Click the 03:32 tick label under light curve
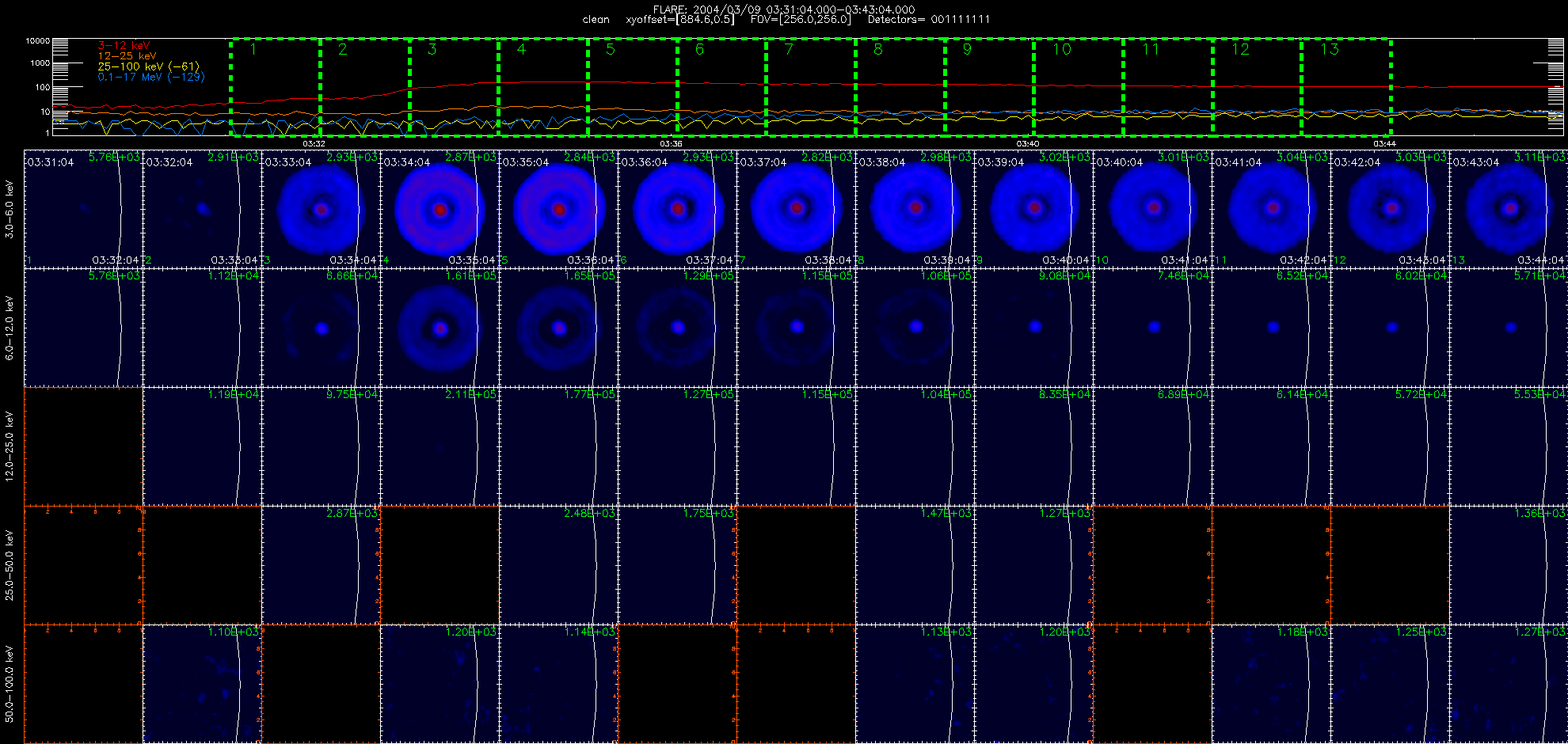The image size is (1568, 744). pyautogui.click(x=314, y=143)
